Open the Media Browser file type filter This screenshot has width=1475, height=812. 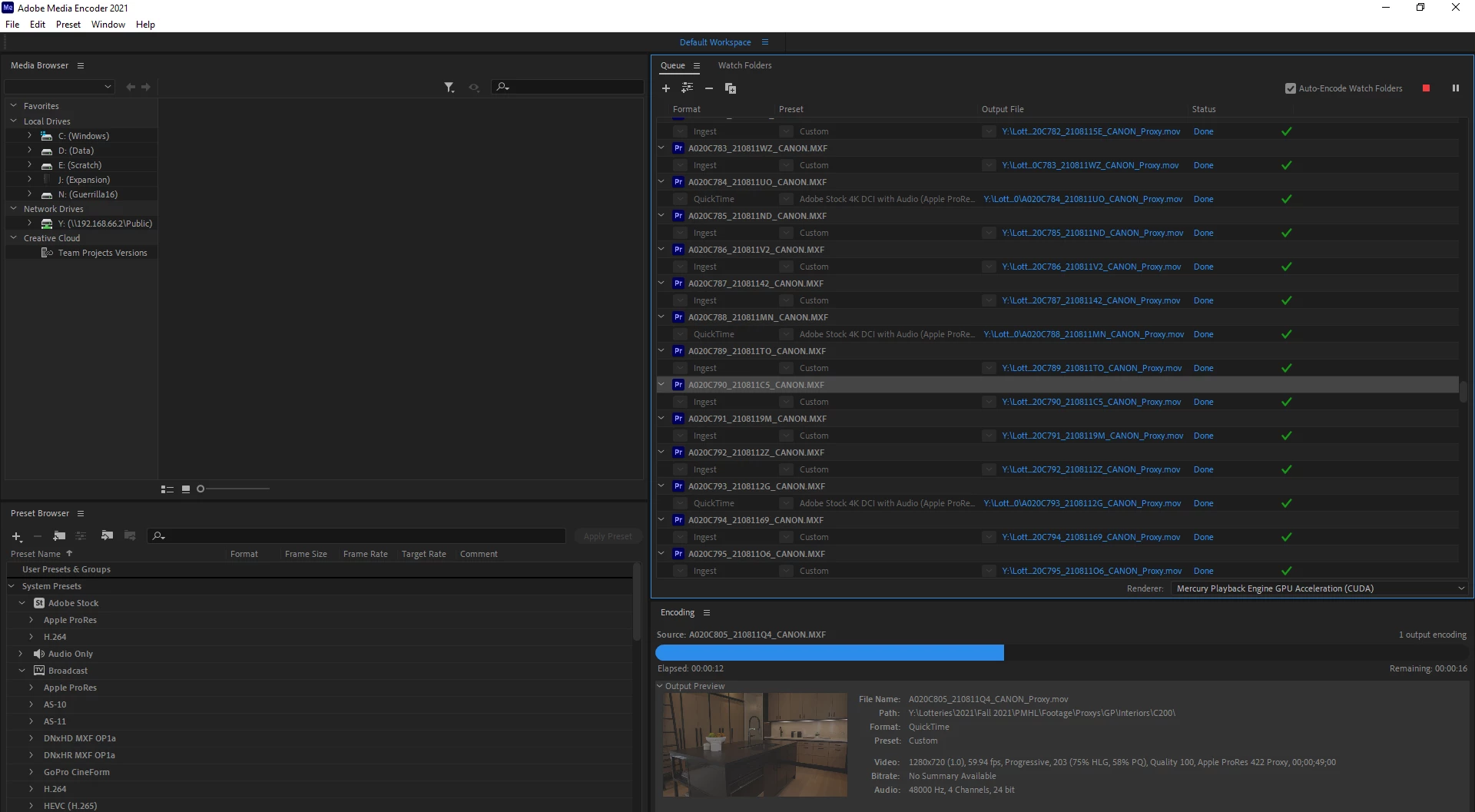[449, 88]
